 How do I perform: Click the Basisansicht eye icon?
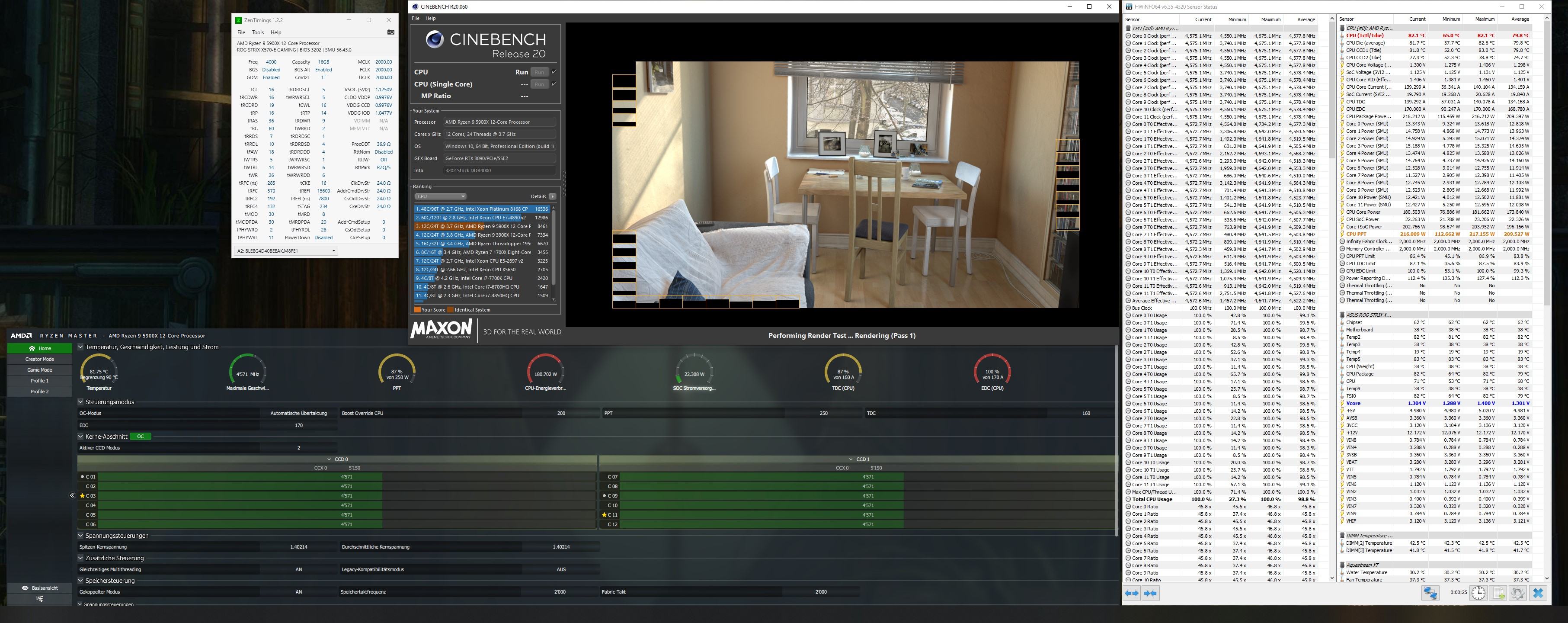(x=25, y=588)
